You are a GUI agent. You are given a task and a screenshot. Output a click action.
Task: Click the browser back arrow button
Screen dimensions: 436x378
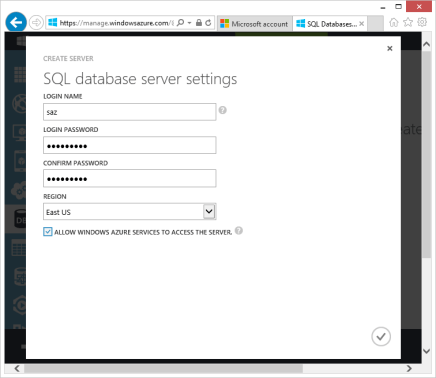[x=16, y=22]
